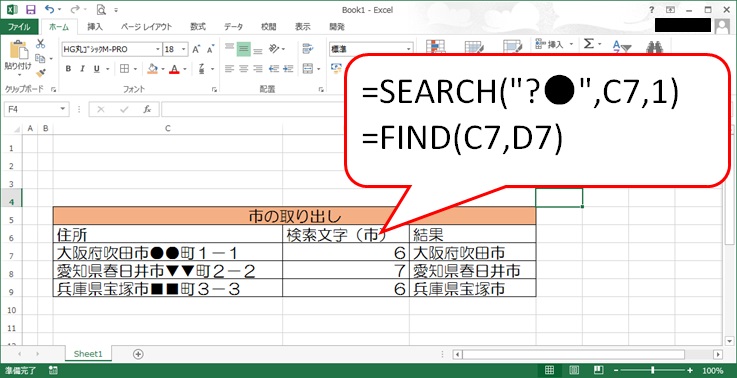Switch to Page Break Preview
The width and height of the screenshot is (737, 378).
coord(598,370)
